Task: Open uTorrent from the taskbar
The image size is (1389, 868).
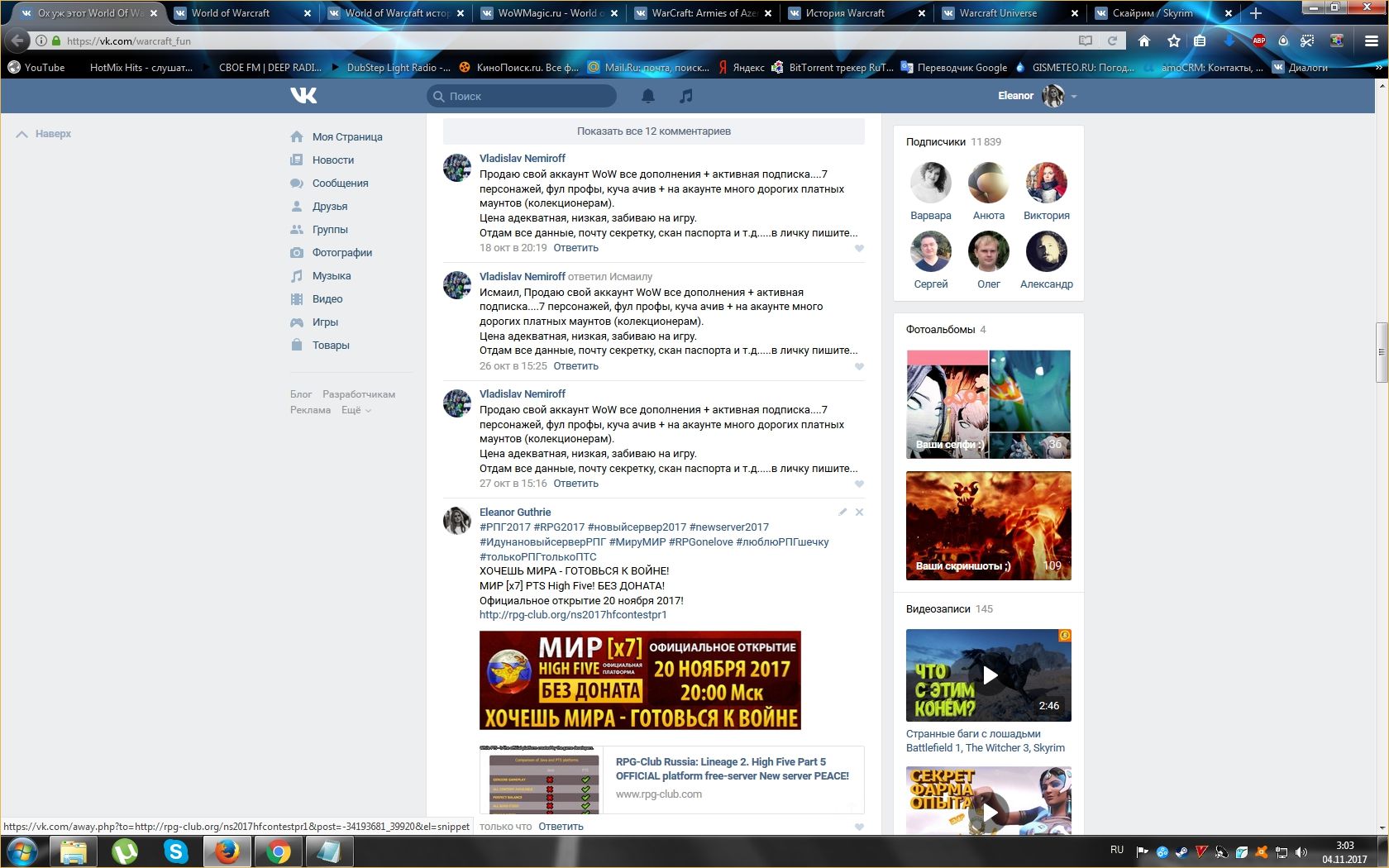Action: (125, 851)
